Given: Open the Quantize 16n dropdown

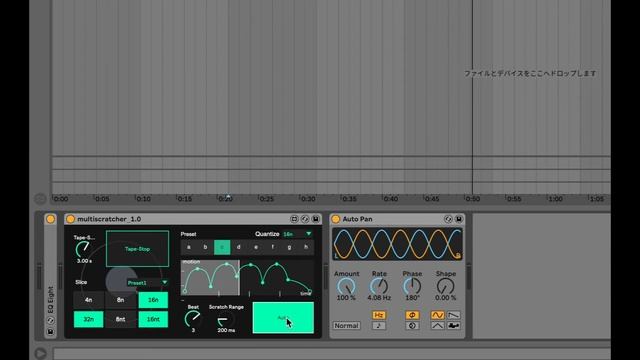Looking at the screenshot, I should click(297, 234).
